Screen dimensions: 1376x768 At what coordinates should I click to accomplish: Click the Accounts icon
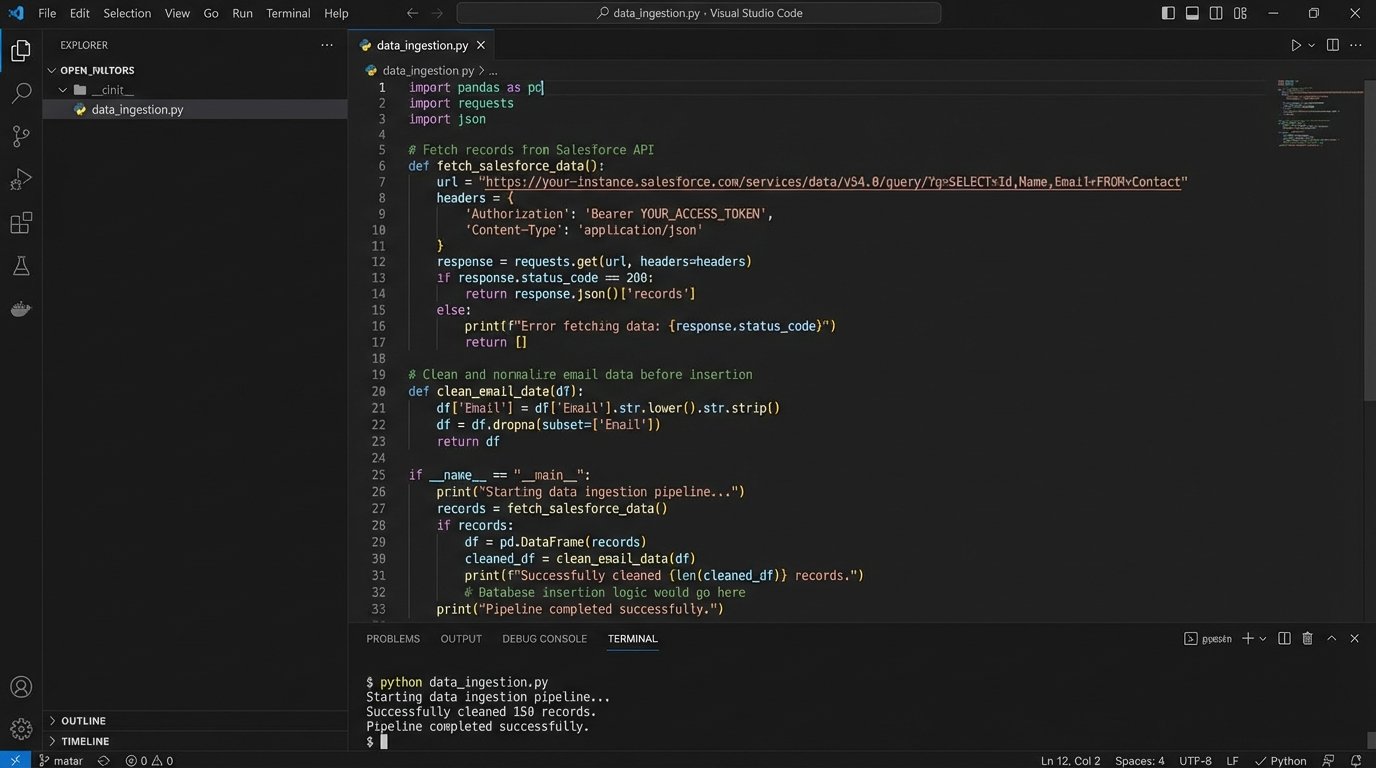(21, 687)
